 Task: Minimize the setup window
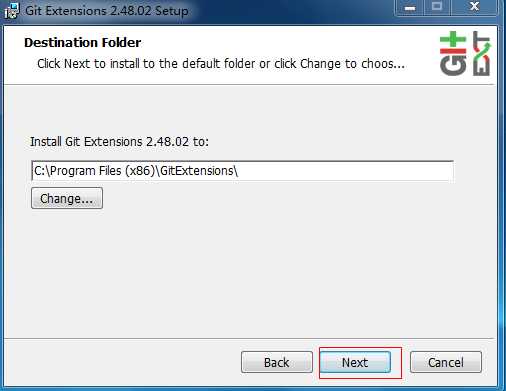[410, 8]
